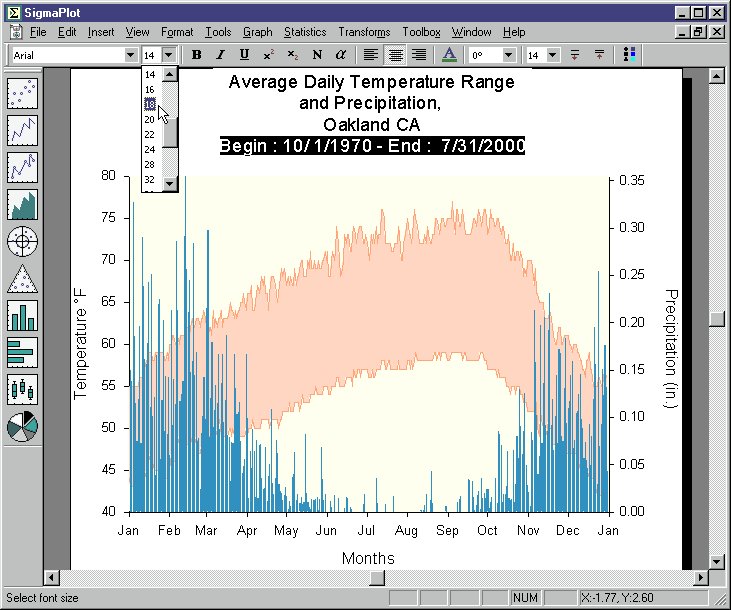This screenshot has height=610, width=731.
Task: Open the Statistics menu
Action: 305,32
